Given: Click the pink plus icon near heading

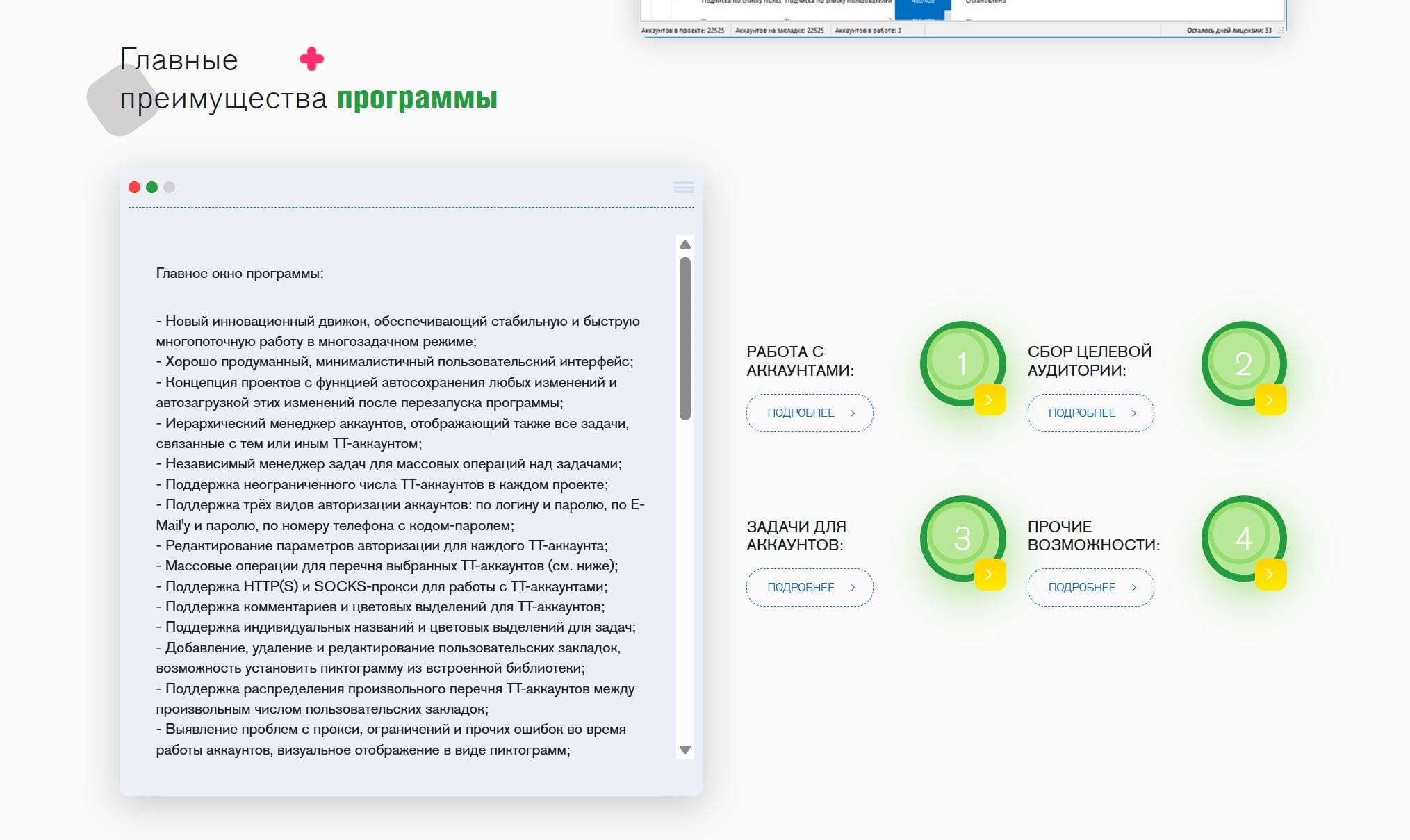Looking at the screenshot, I should point(311,59).
